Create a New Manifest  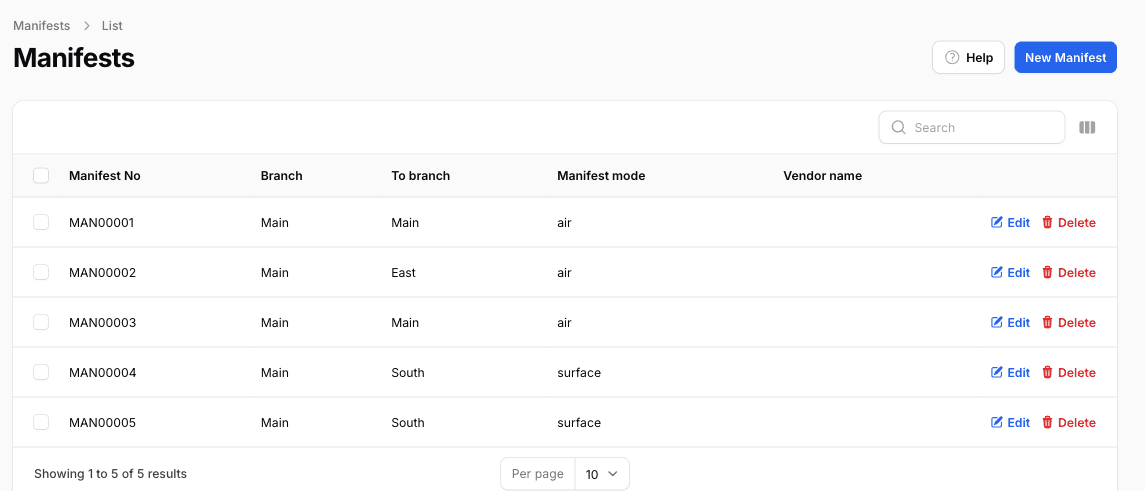pos(1065,58)
